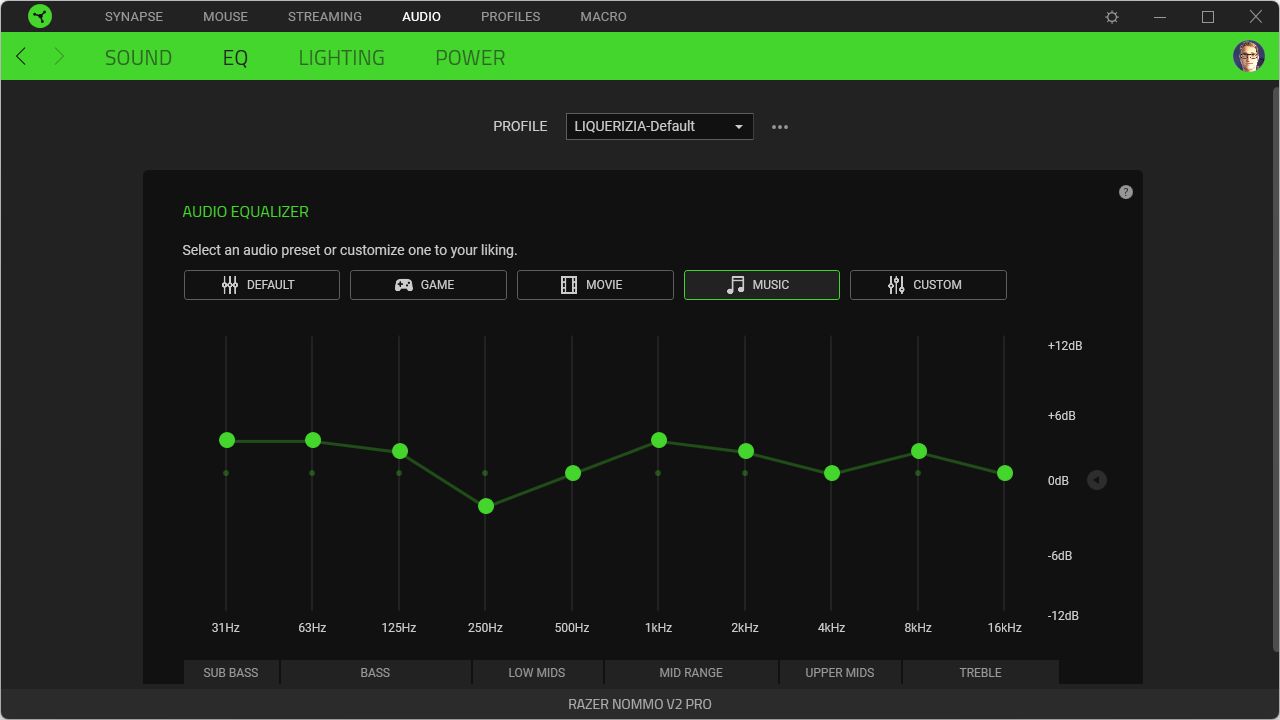Open the Sound subtab
1280x720 pixels.
(x=138, y=57)
